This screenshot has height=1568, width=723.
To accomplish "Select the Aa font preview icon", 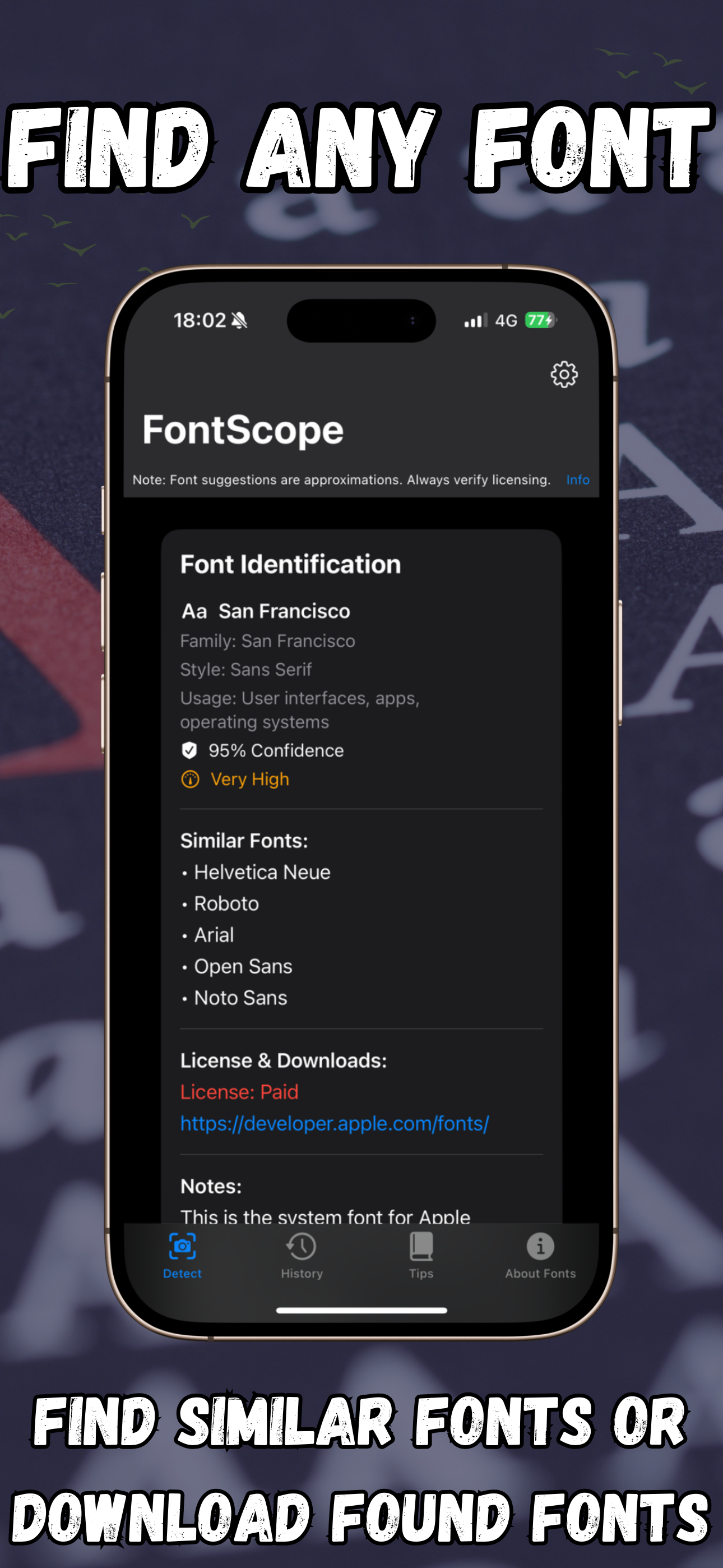I will (x=194, y=611).
